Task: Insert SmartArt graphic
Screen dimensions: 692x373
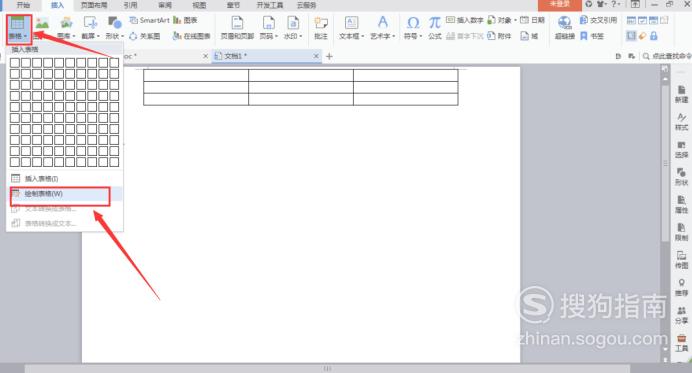Action: [x=149, y=20]
